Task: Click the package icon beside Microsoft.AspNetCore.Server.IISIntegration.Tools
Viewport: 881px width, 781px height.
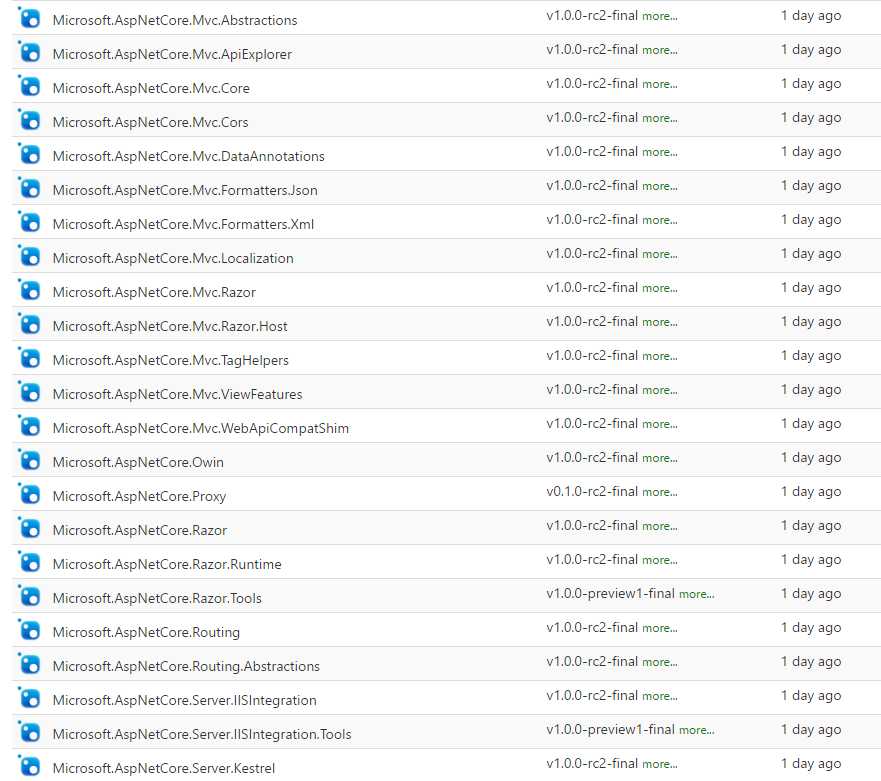Action: (x=30, y=733)
